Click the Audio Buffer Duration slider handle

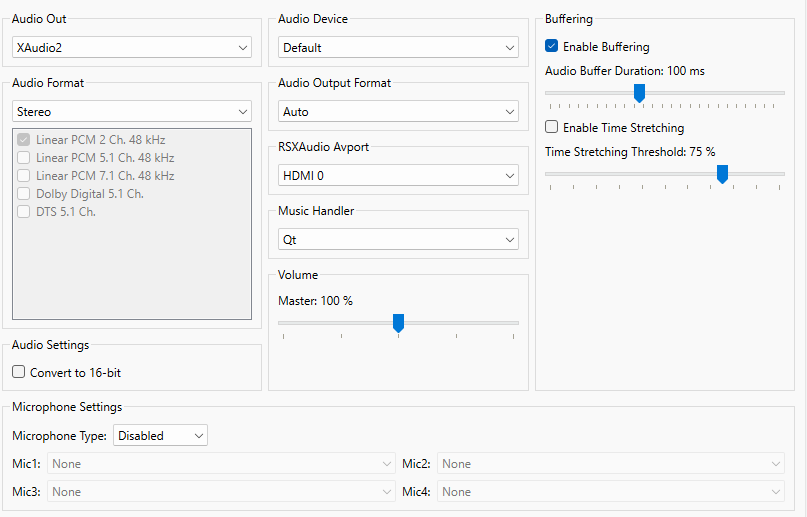(639, 93)
